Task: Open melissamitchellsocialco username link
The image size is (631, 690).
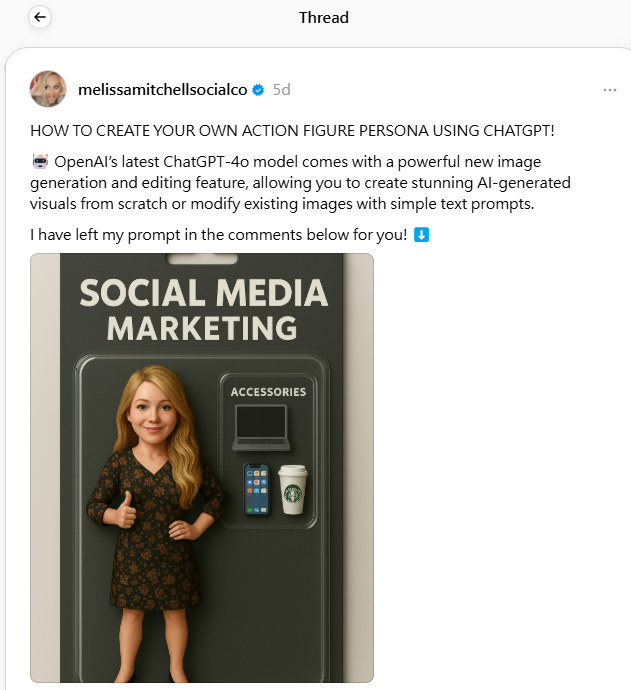Action: (162, 90)
